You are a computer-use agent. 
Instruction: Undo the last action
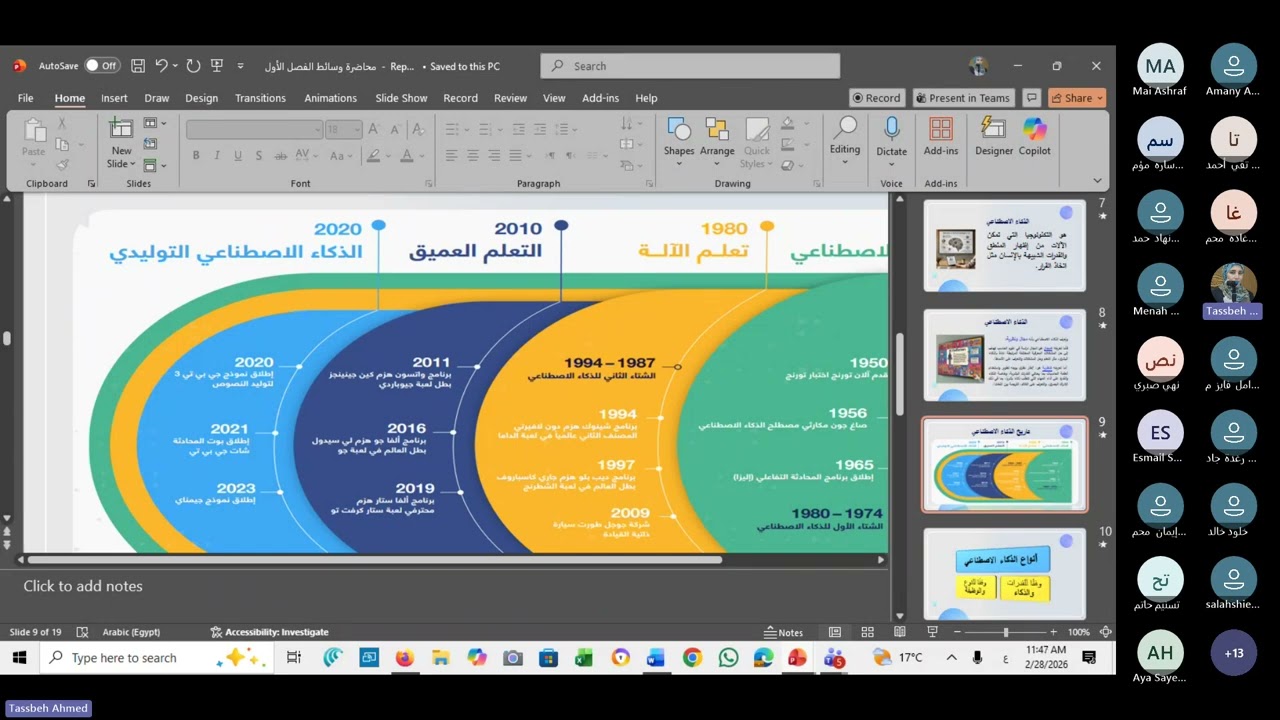[x=162, y=66]
